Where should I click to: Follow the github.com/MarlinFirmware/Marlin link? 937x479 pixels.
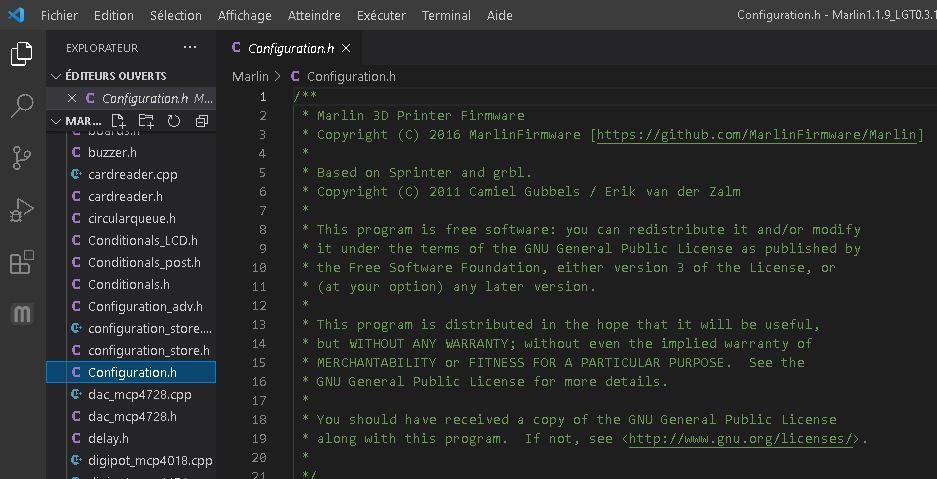[757, 134]
